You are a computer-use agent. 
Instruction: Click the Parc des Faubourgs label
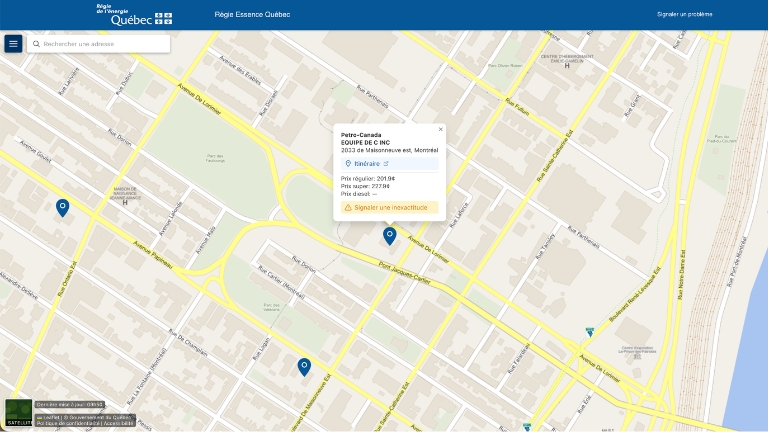pyautogui.click(x=216, y=158)
